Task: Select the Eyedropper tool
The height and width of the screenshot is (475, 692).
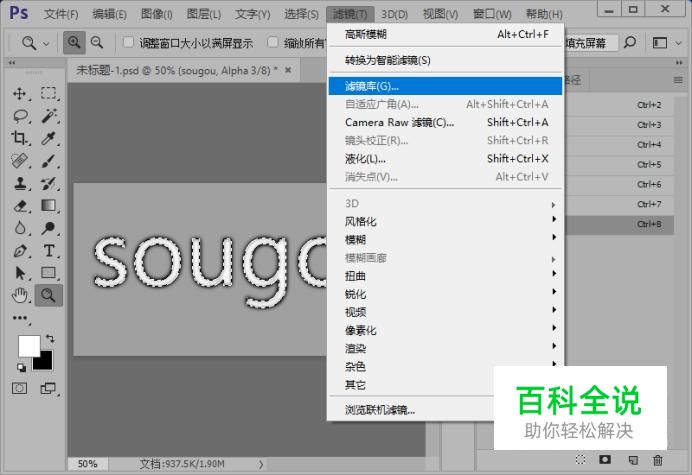Action: click(x=48, y=138)
